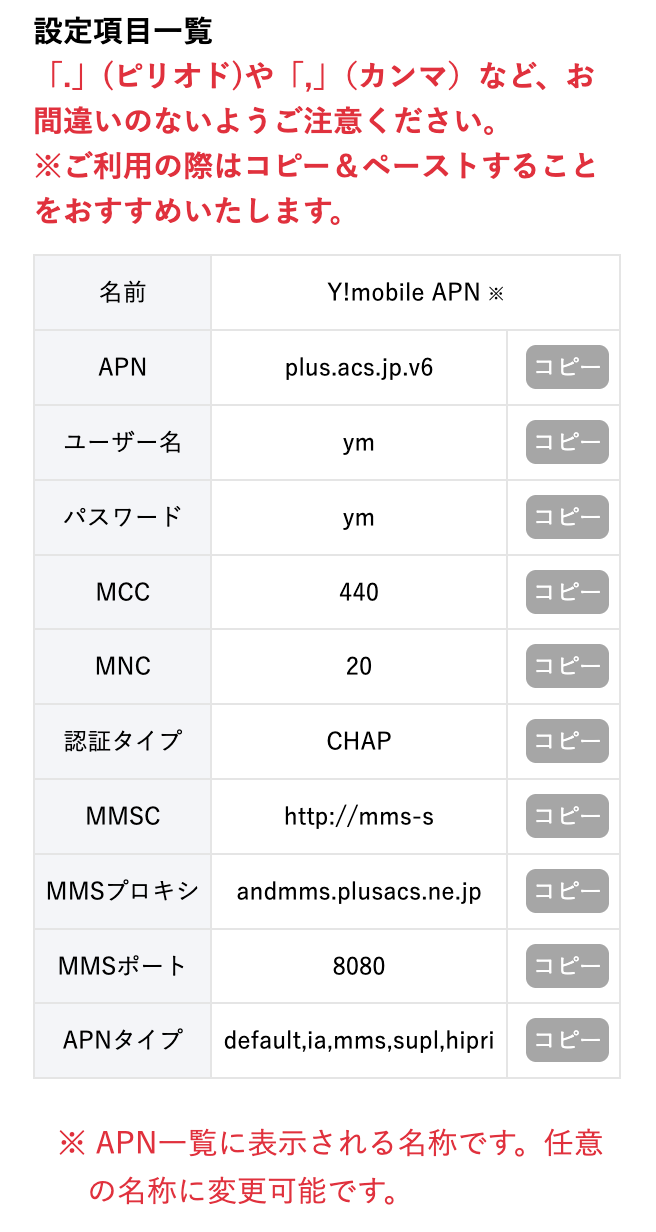Copy the MCC value 440

tap(567, 592)
